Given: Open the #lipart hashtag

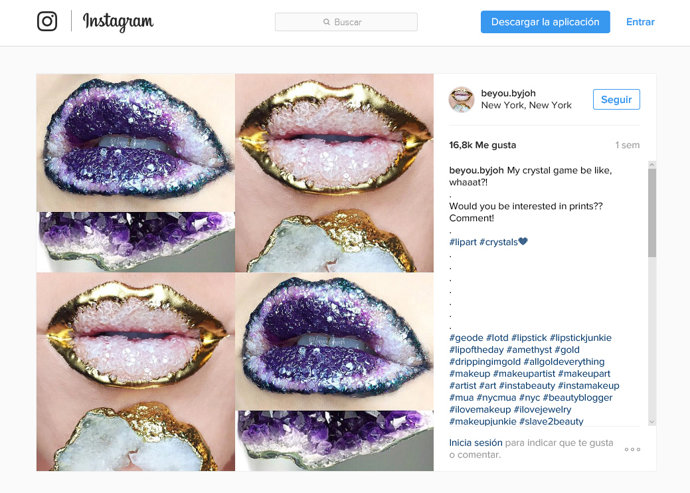Looking at the screenshot, I should point(462,241).
